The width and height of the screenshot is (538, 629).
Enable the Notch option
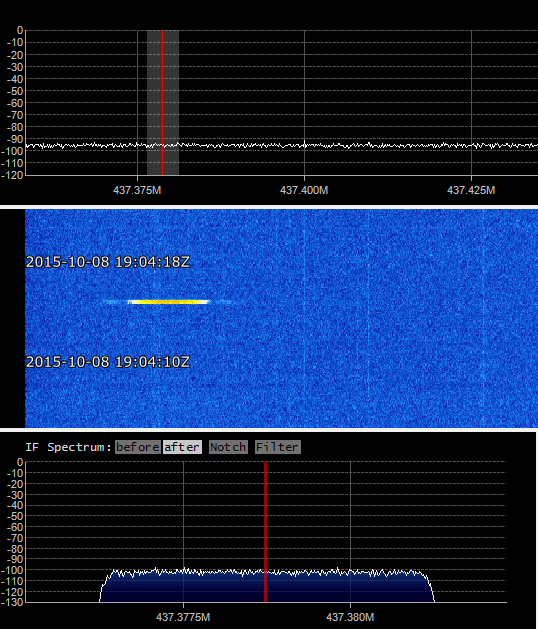[228, 447]
